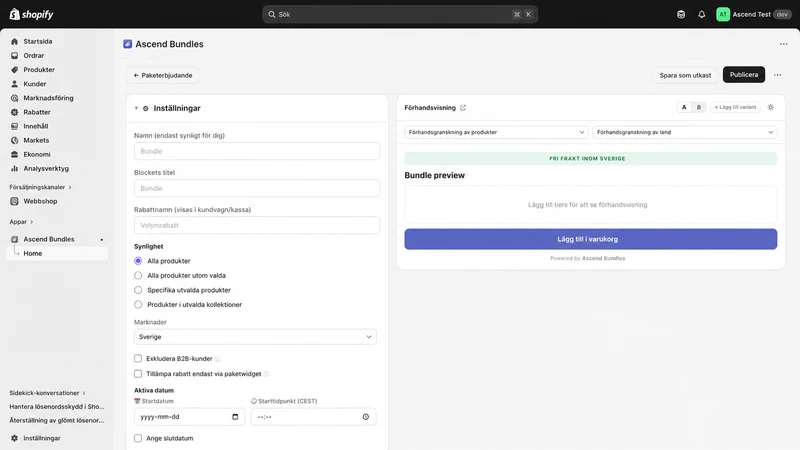Switch to variant A
Screen dimensions: 800x450
pyautogui.click(x=684, y=107)
